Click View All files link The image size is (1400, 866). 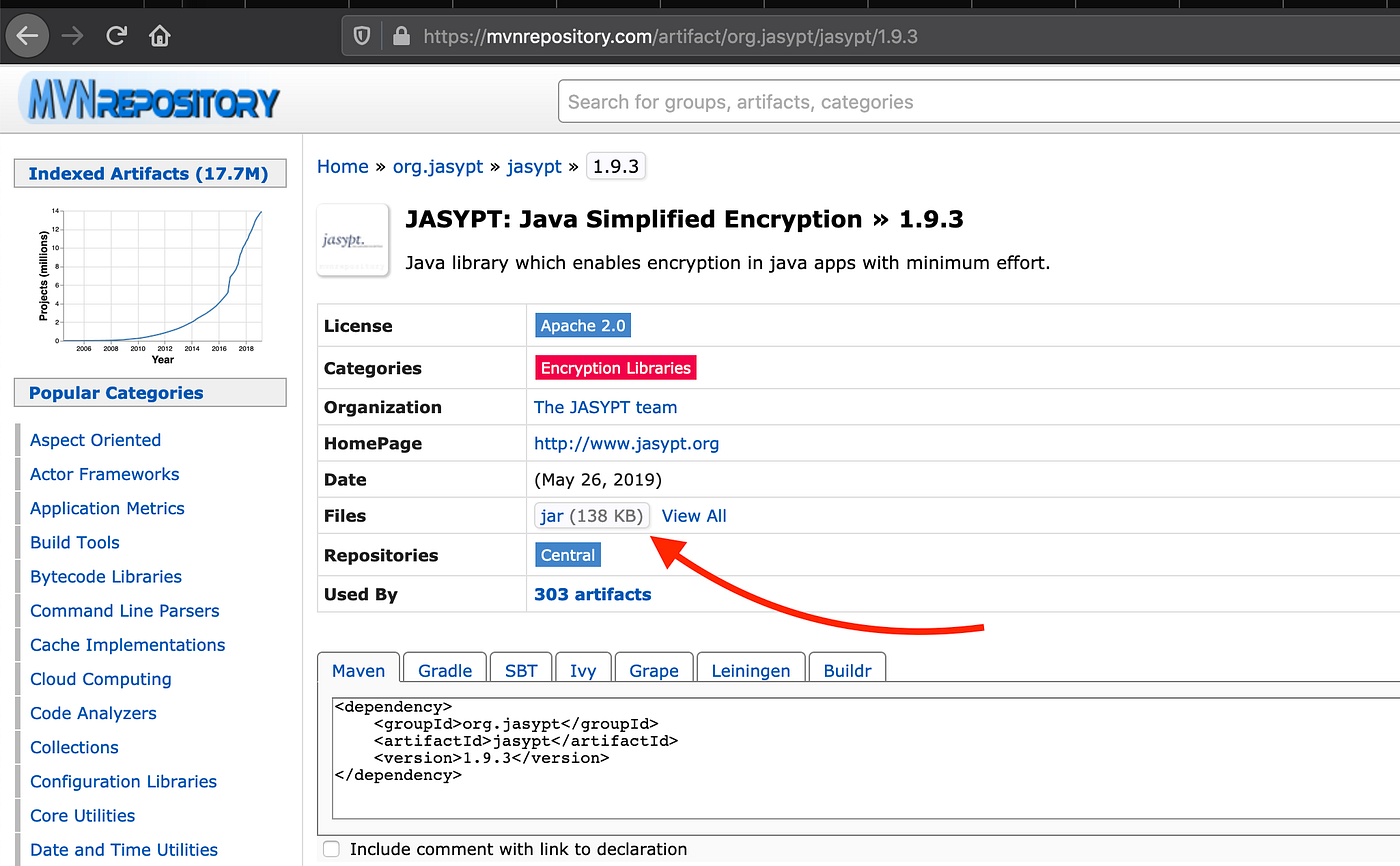coord(694,515)
